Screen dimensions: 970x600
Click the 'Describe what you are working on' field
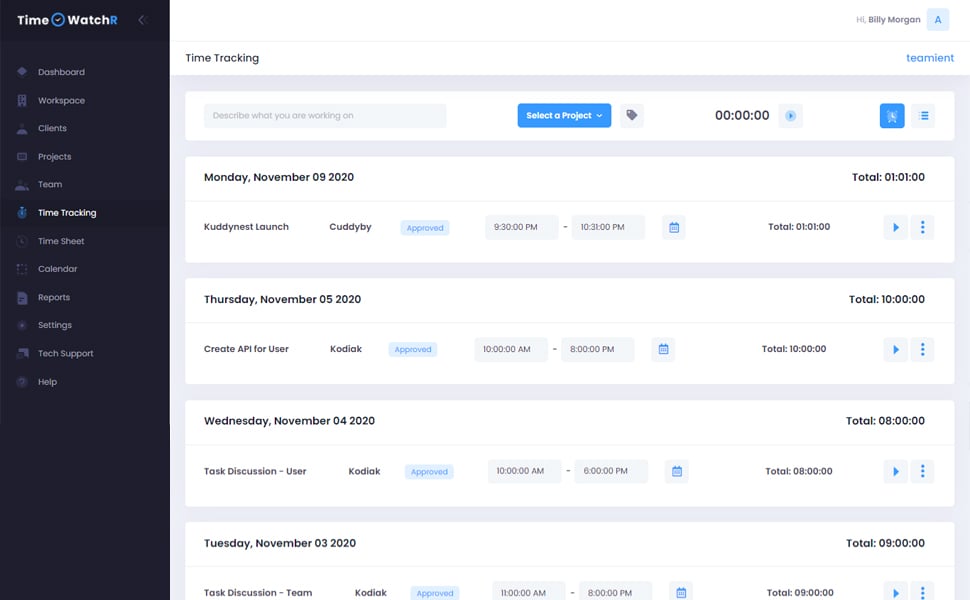pos(325,116)
